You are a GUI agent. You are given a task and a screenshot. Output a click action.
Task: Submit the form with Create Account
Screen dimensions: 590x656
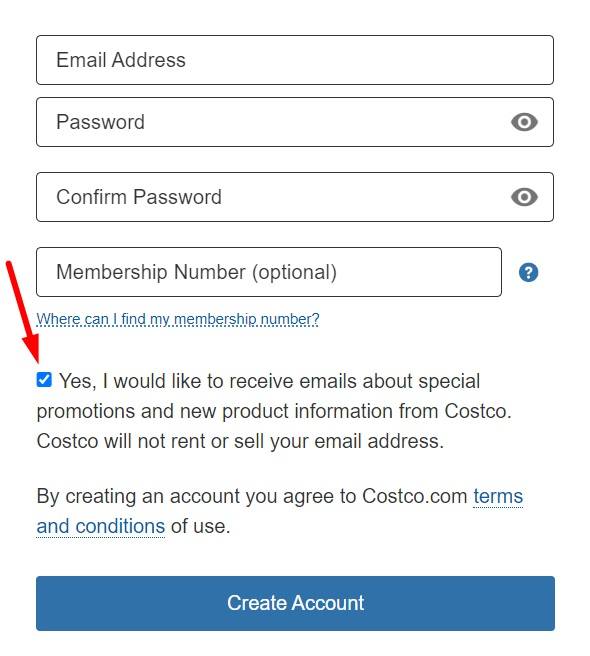(295, 603)
